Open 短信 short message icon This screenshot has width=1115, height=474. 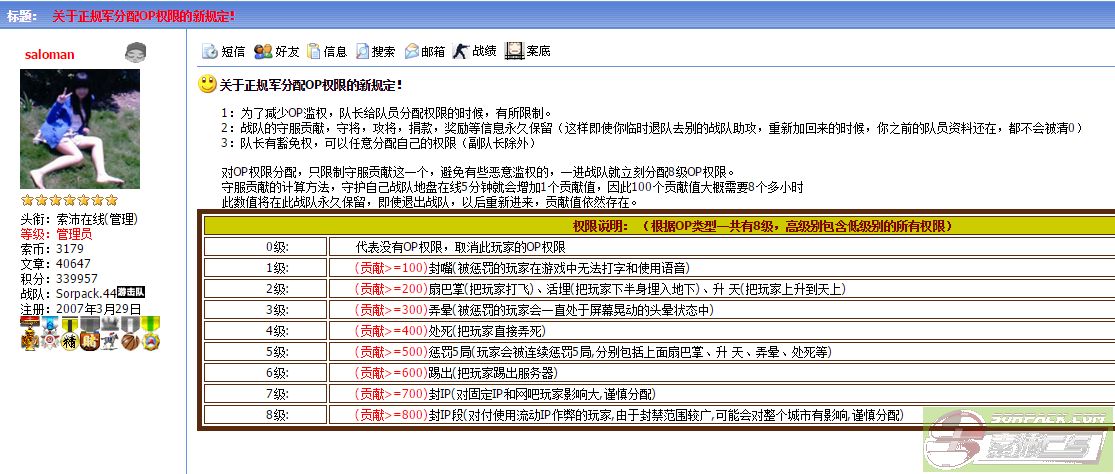click(x=223, y=51)
